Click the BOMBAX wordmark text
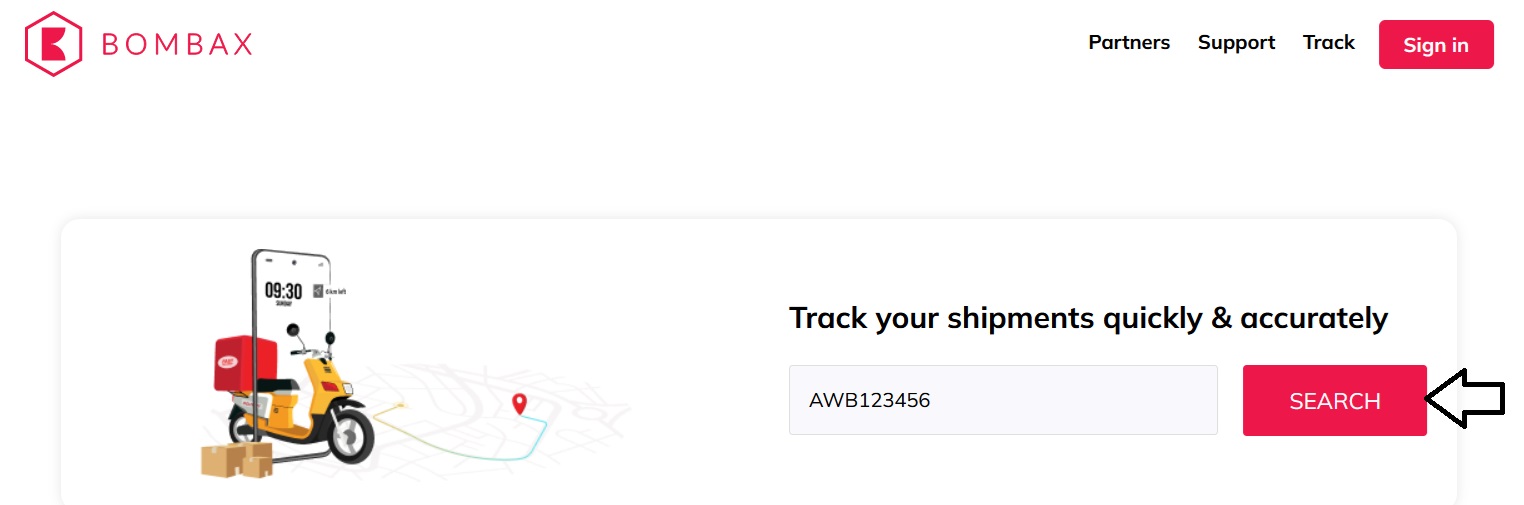1524x505 pixels. pos(176,45)
